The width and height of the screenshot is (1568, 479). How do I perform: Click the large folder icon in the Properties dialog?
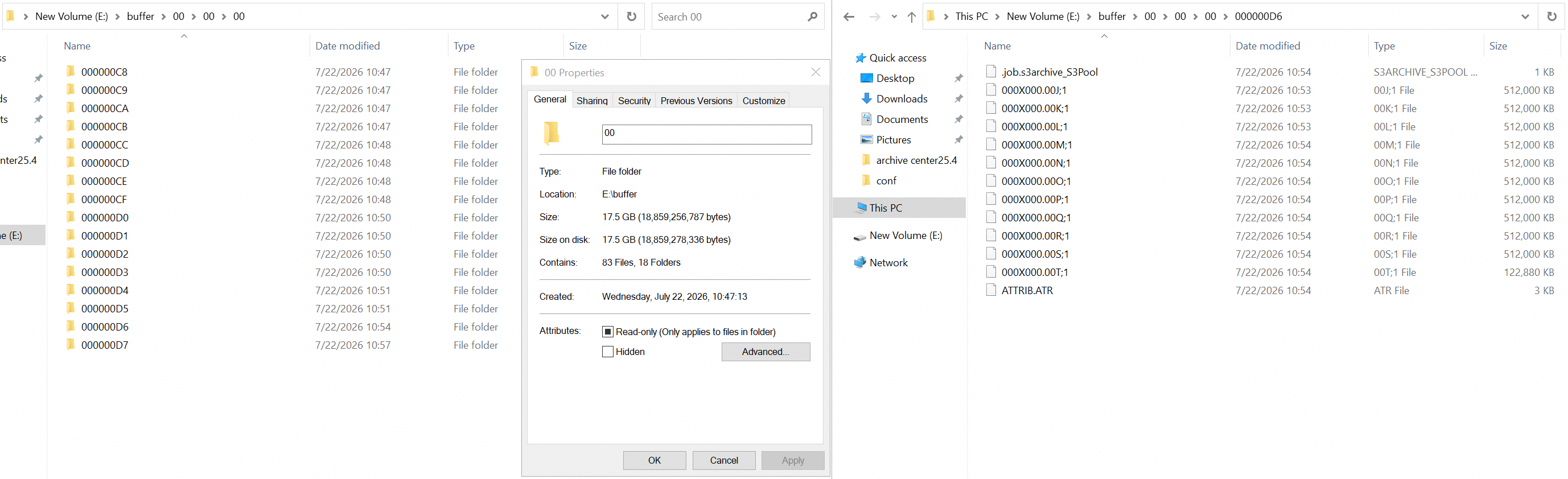552,133
